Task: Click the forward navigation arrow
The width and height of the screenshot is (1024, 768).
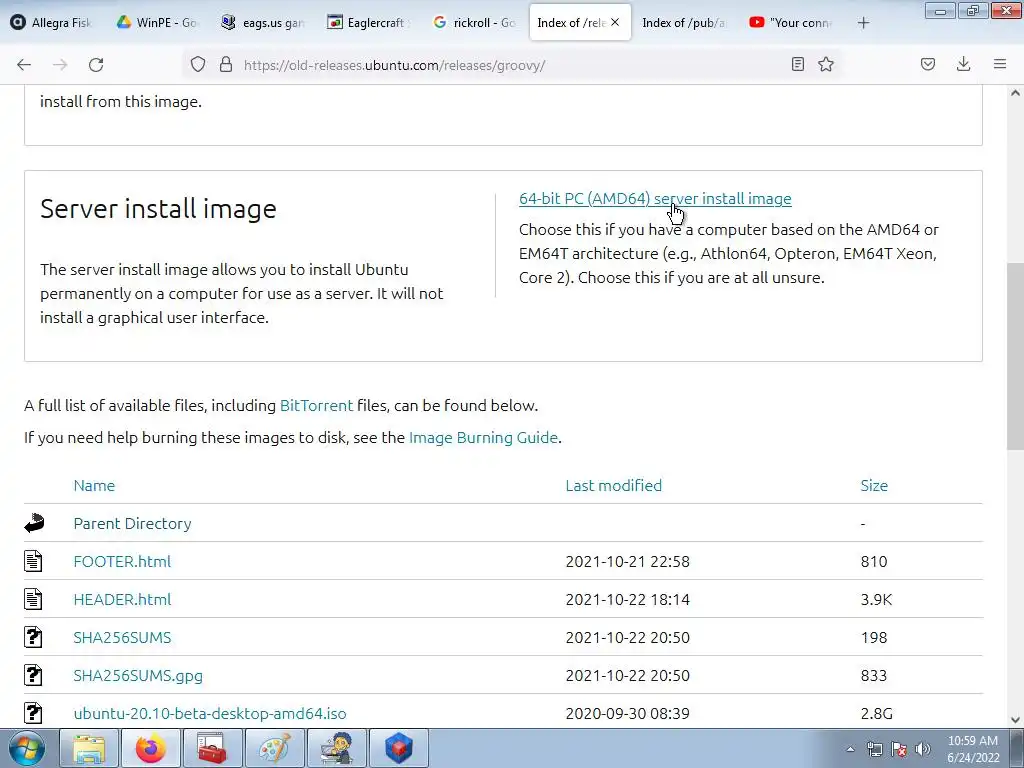Action: pos(60,65)
